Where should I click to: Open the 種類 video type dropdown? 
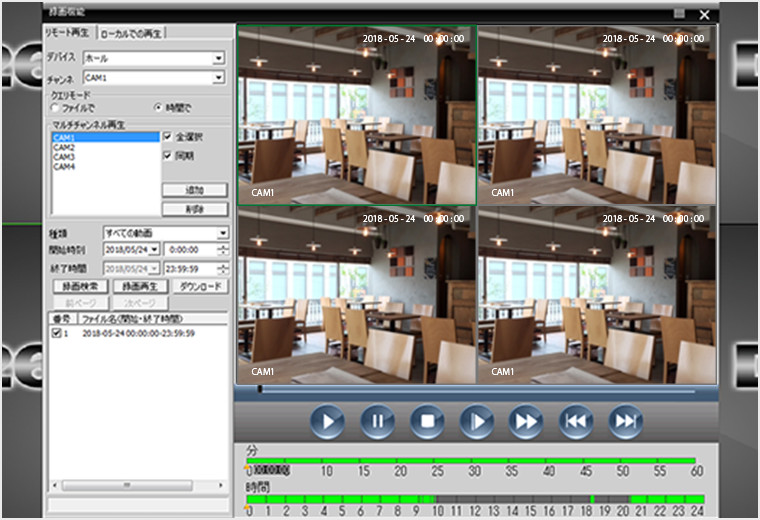tap(223, 233)
